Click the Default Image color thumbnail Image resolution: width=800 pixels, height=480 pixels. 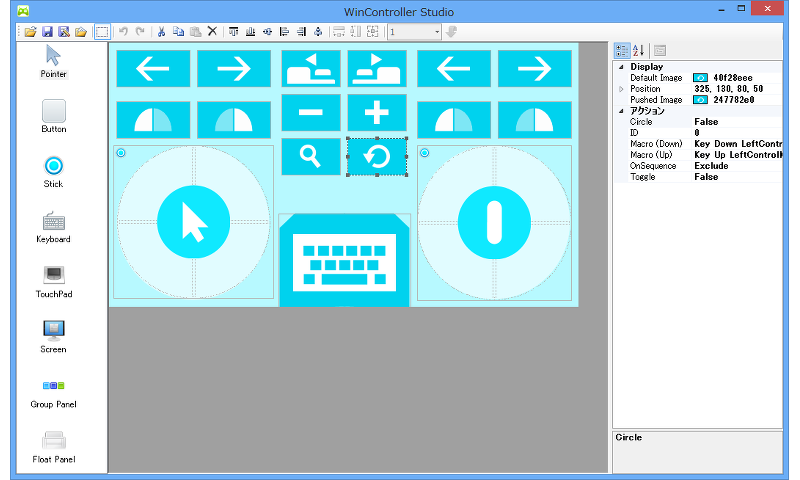click(x=701, y=78)
